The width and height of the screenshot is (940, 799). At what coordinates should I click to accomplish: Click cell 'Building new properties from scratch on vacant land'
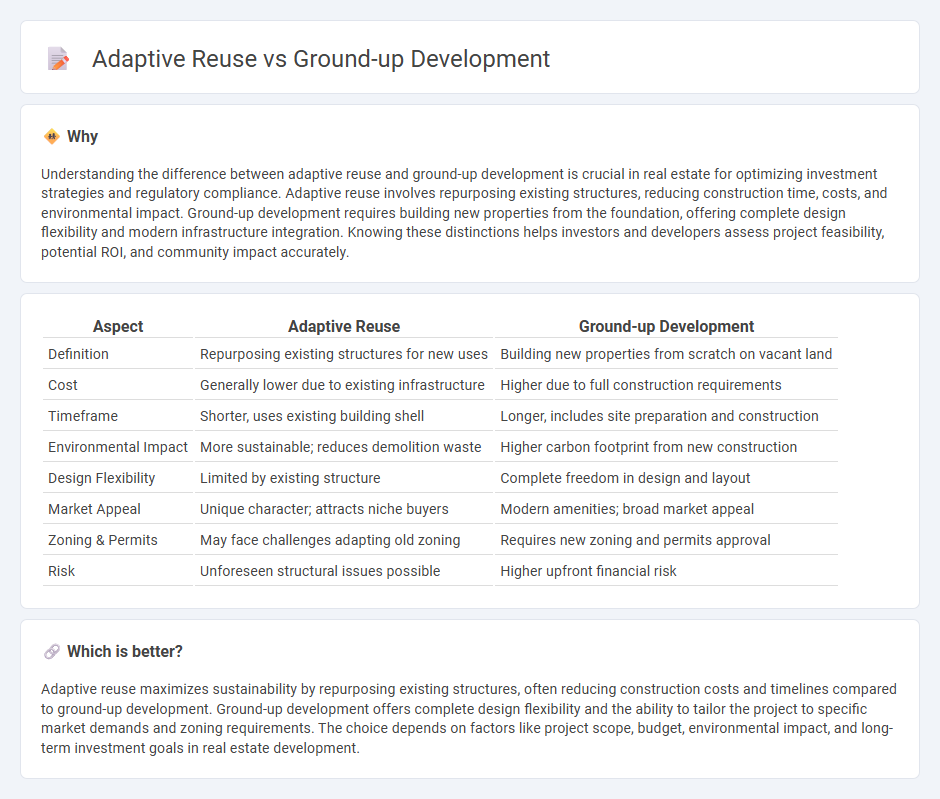[666, 354]
